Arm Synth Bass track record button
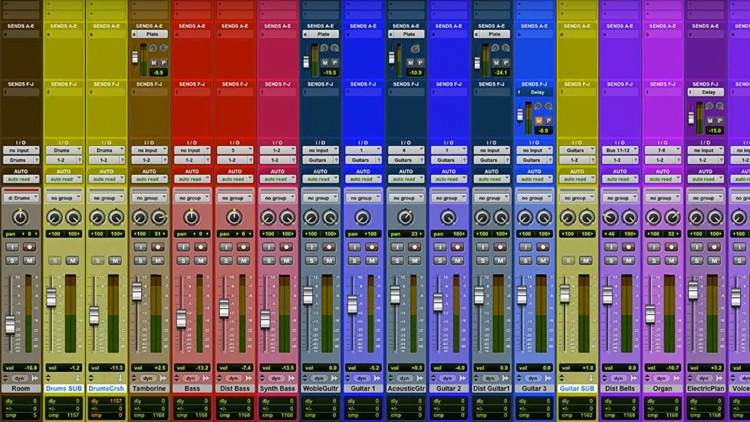The width and height of the screenshot is (750, 422). pos(287,247)
